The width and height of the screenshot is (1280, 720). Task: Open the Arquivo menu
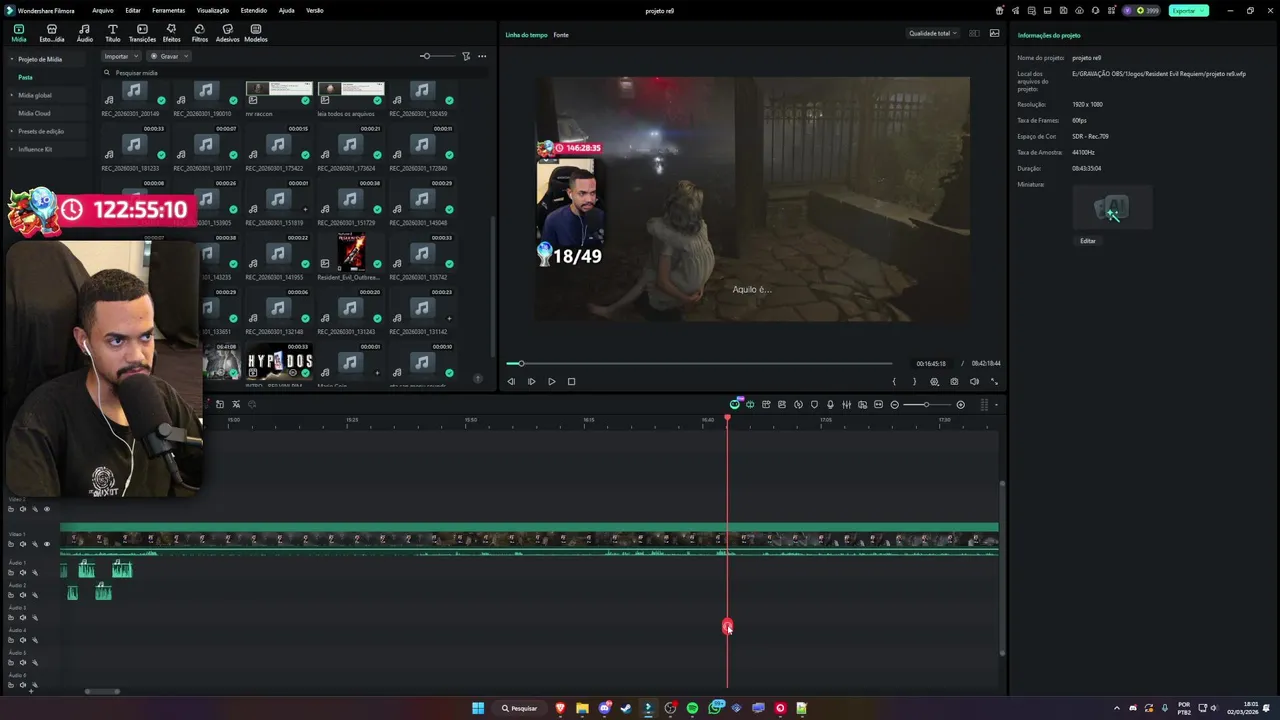click(x=102, y=10)
